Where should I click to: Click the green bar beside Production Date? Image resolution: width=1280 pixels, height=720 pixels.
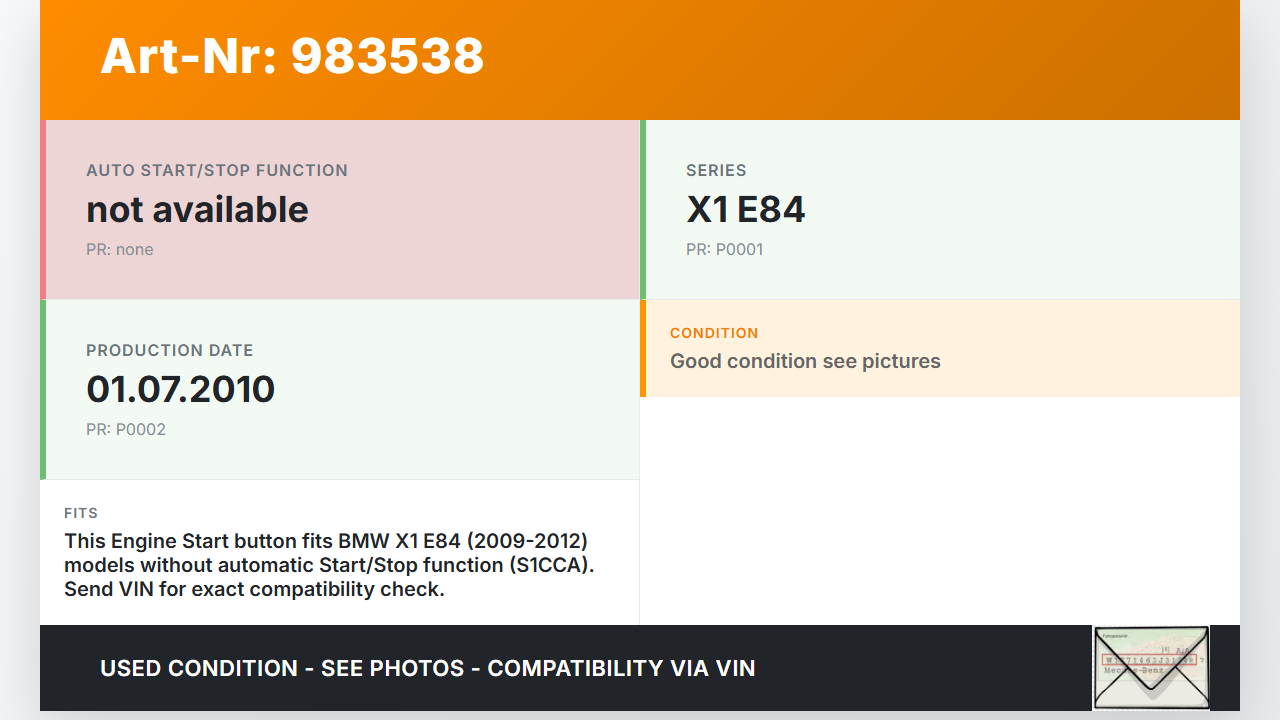click(x=43, y=390)
